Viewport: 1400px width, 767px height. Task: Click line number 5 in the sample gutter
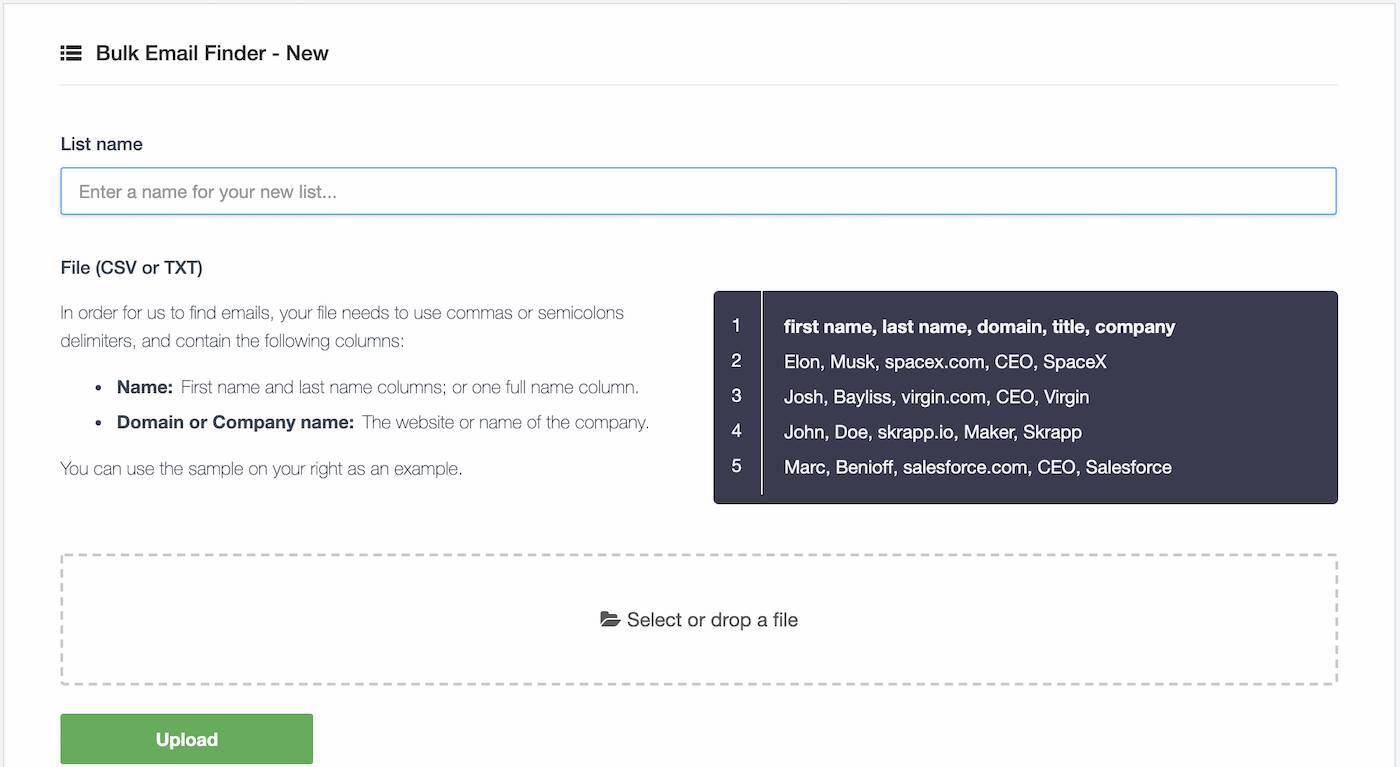tap(737, 466)
